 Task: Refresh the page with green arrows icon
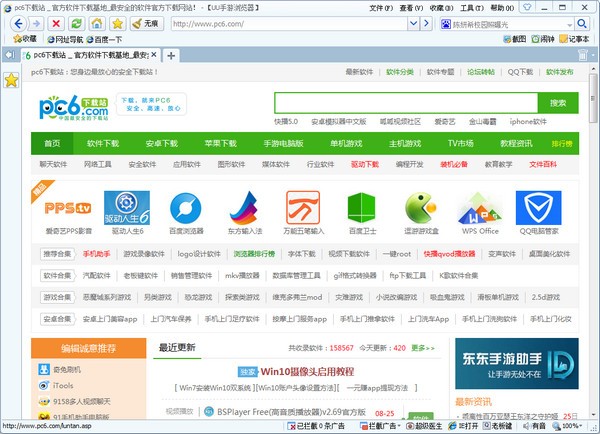point(77,24)
